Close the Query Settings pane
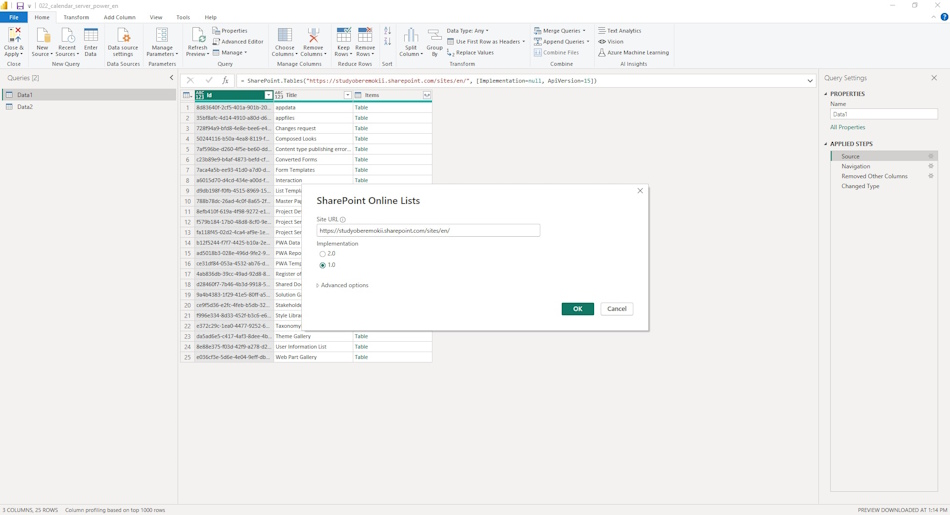Viewport: 950px width, 515px height. click(x=934, y=78)
